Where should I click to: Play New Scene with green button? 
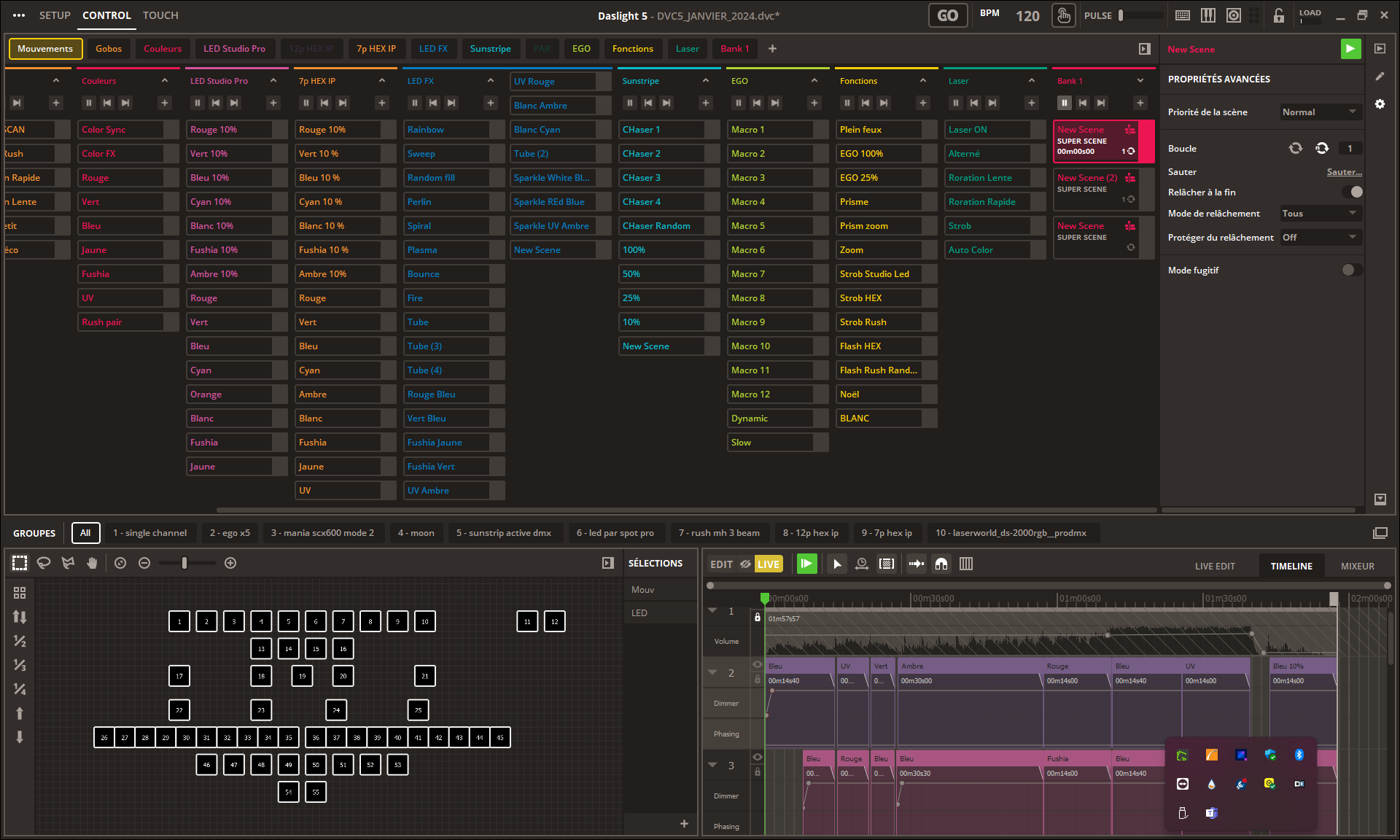[1350, 49]
